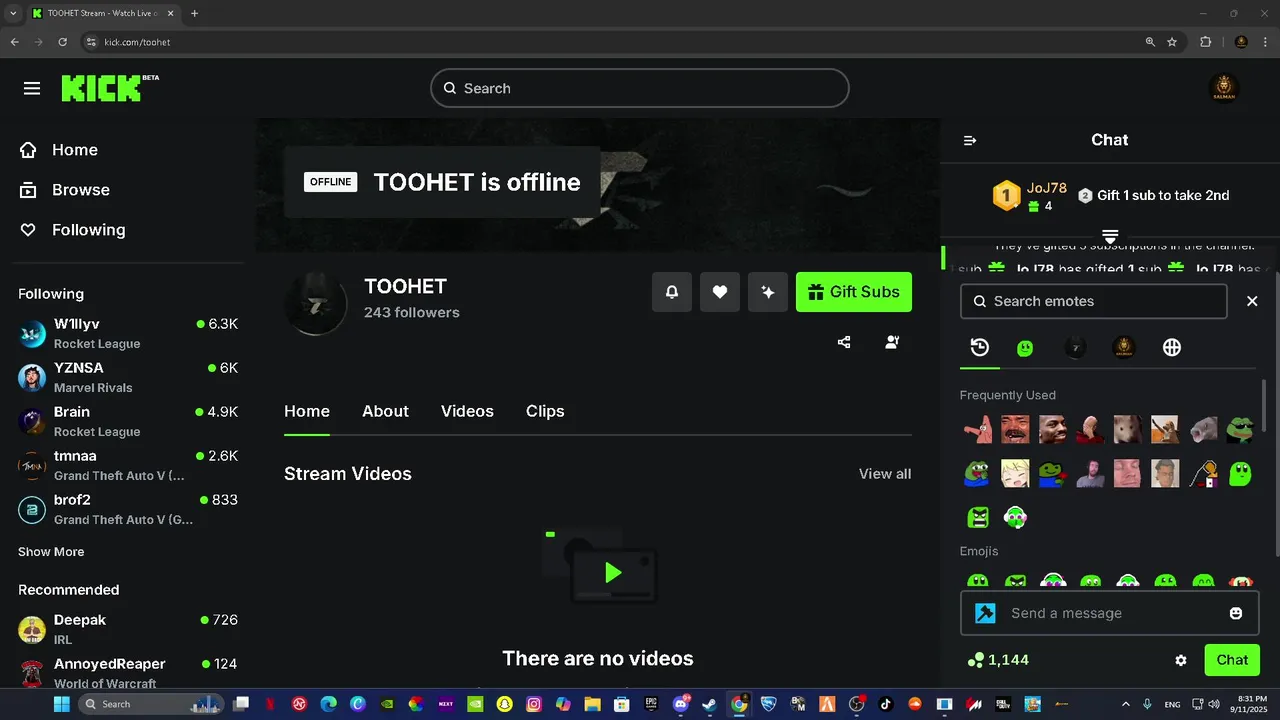This screenshot has height=720, width=1280.
Task: Click the user profile avatar
Action: pos(1224,88)
